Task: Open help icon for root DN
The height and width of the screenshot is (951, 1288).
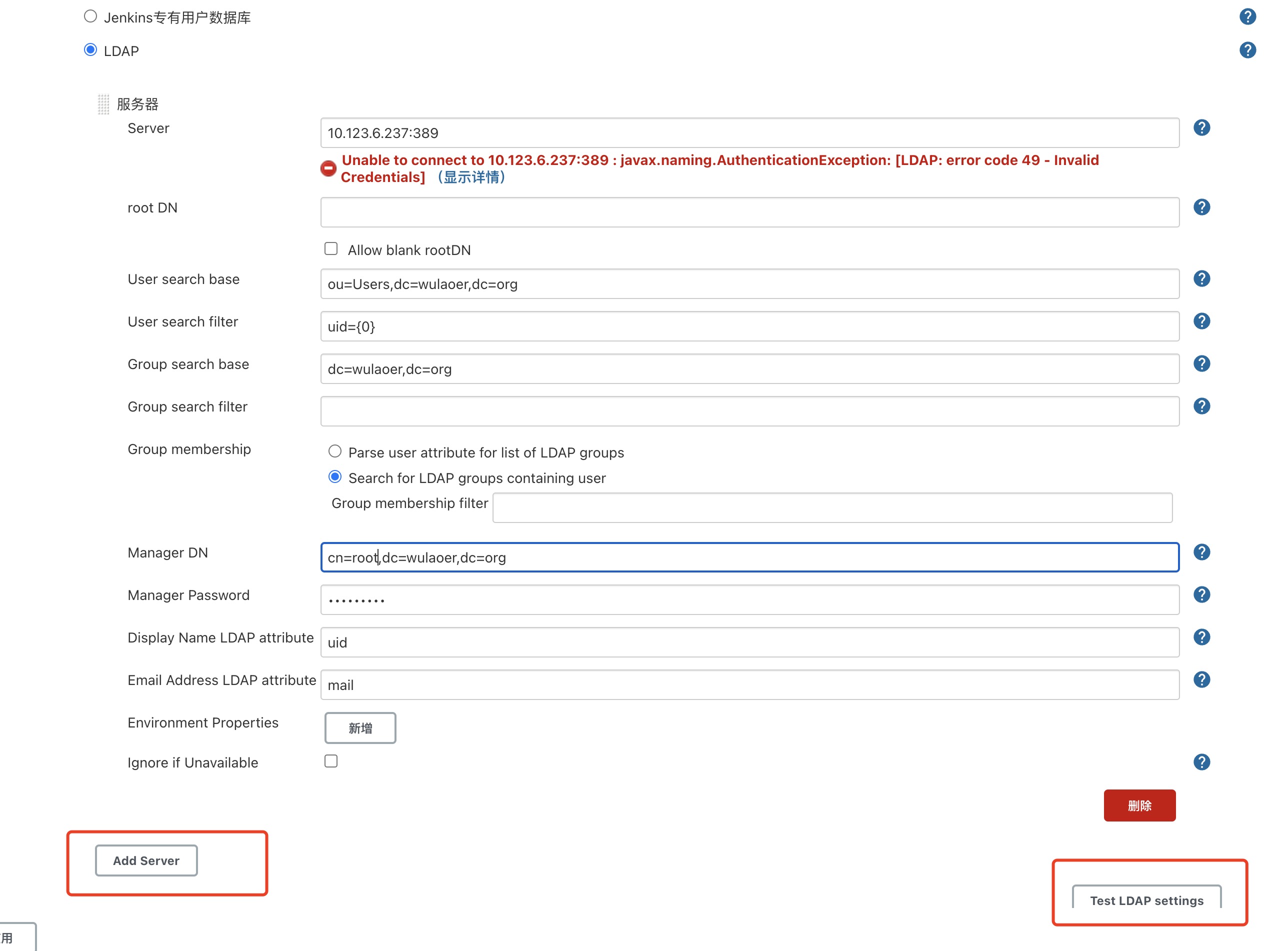Action: point(1201,207)
